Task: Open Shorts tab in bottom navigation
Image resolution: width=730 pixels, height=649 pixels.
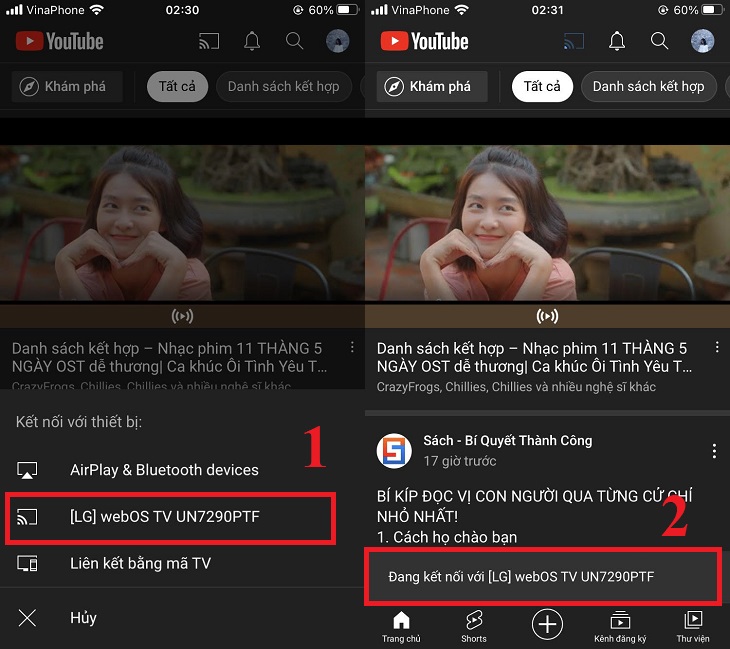Action: [474, 626]
